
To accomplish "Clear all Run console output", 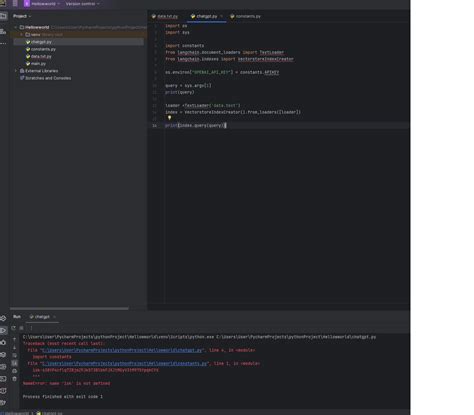I will tap(14, 379).
